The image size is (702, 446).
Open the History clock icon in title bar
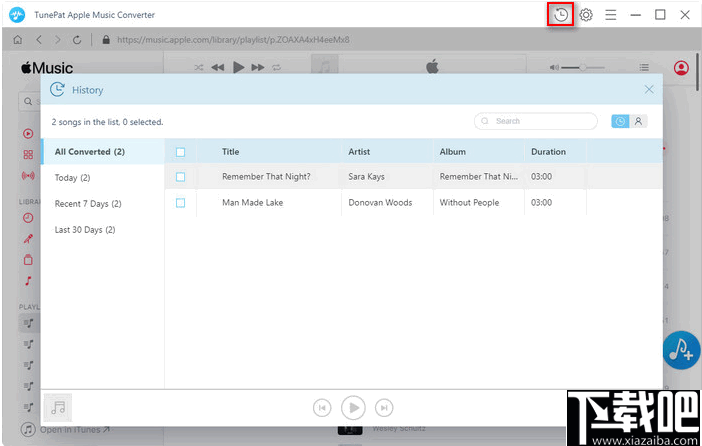561,15
